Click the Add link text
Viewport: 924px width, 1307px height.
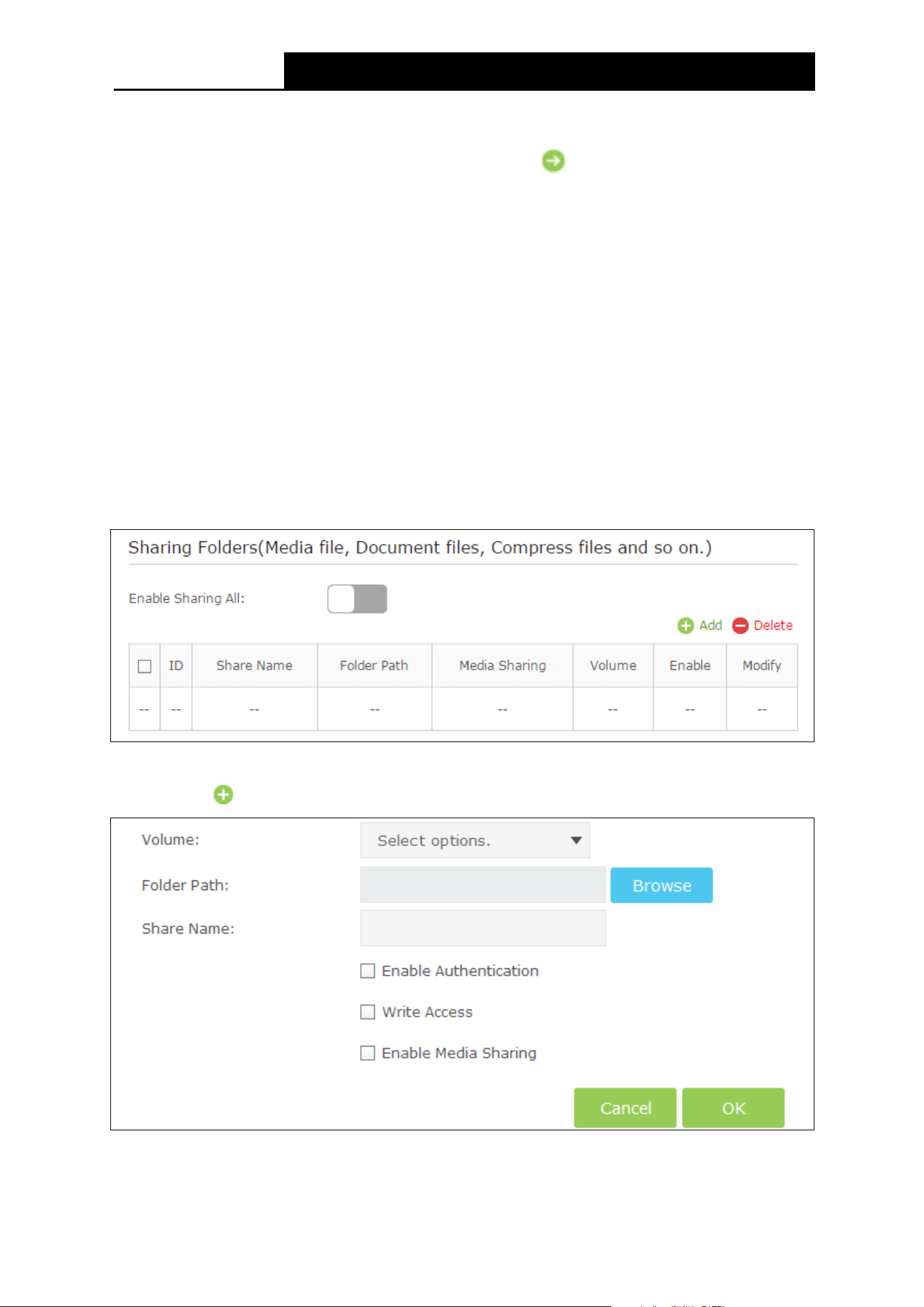coord(710,626)
